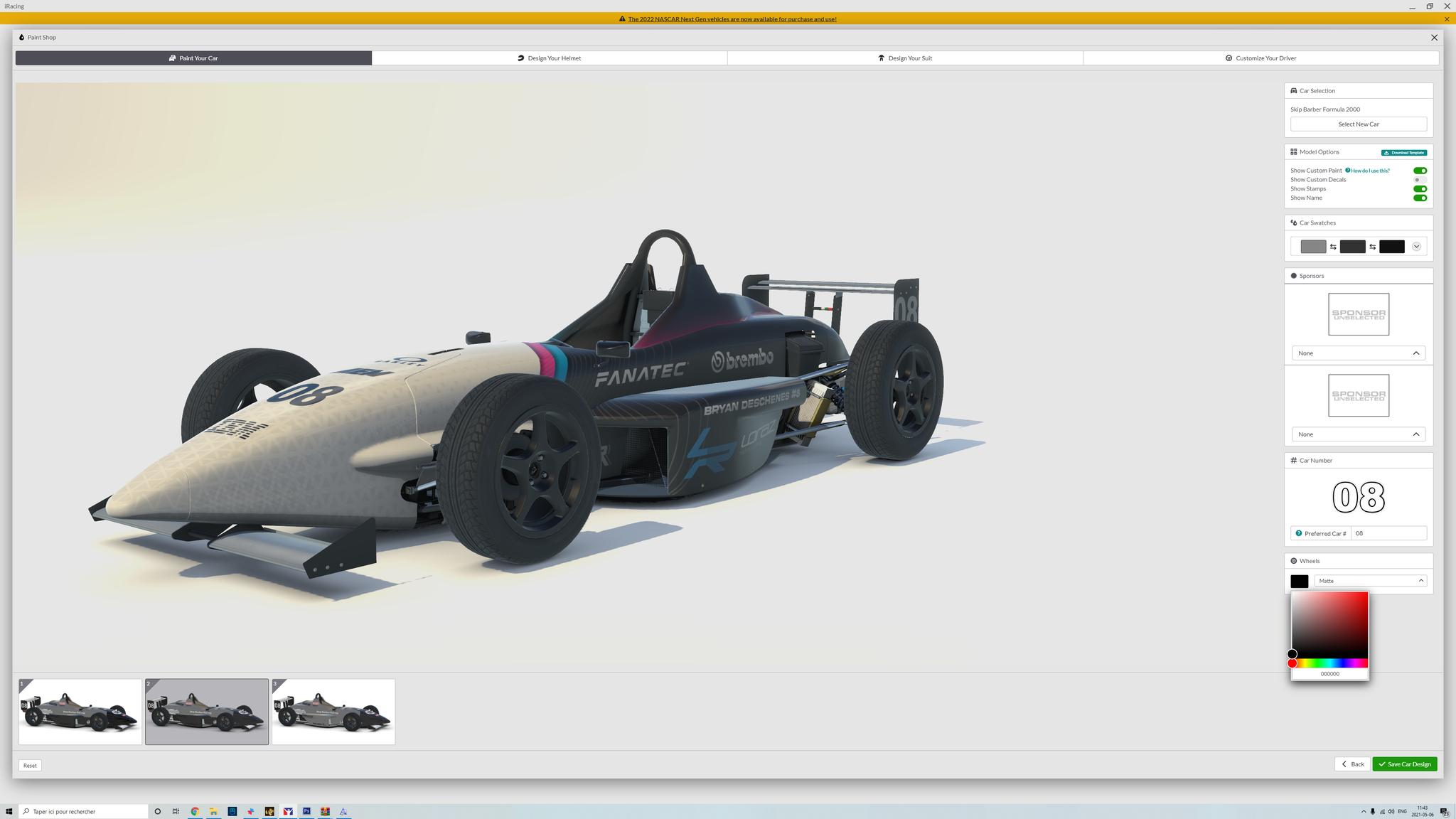1456x819 pixels.
Task: Click the Car Number hash icon
Action: (1293, 460)
